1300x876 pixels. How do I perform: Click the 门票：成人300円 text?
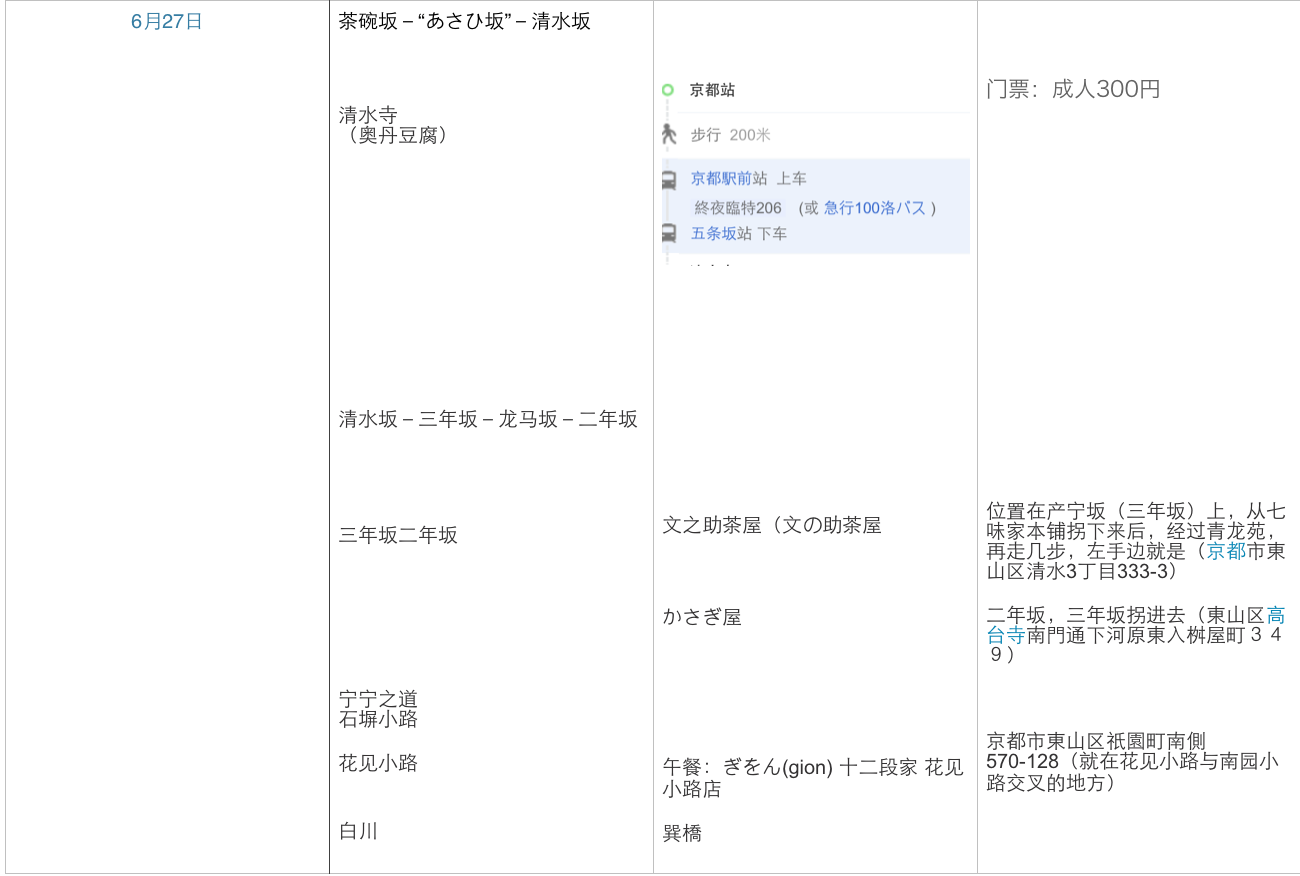click(x=1073, y=89)
